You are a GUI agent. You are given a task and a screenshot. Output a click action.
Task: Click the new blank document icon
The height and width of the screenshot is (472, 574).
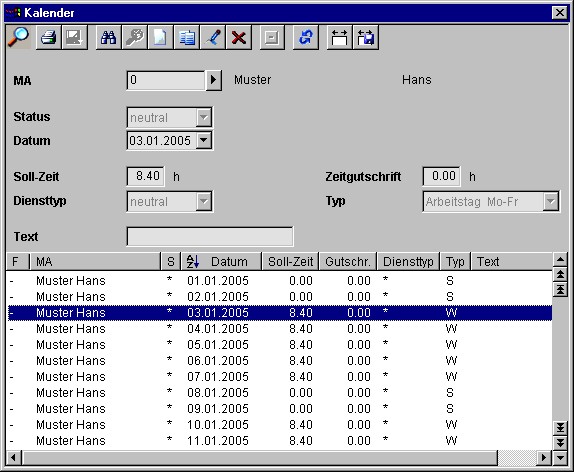coord(160,37)
